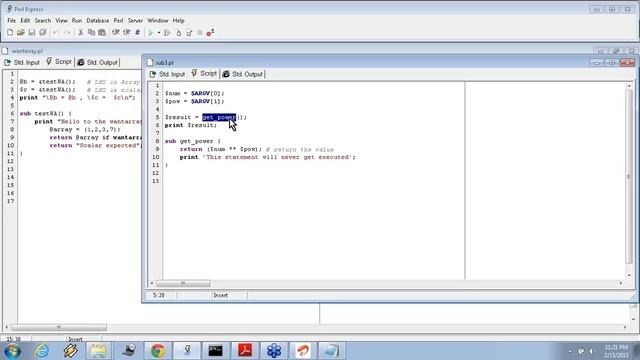Click 'This statement will never get executed' string
This screenshot has width=640, height=360.
click(279, 157)
